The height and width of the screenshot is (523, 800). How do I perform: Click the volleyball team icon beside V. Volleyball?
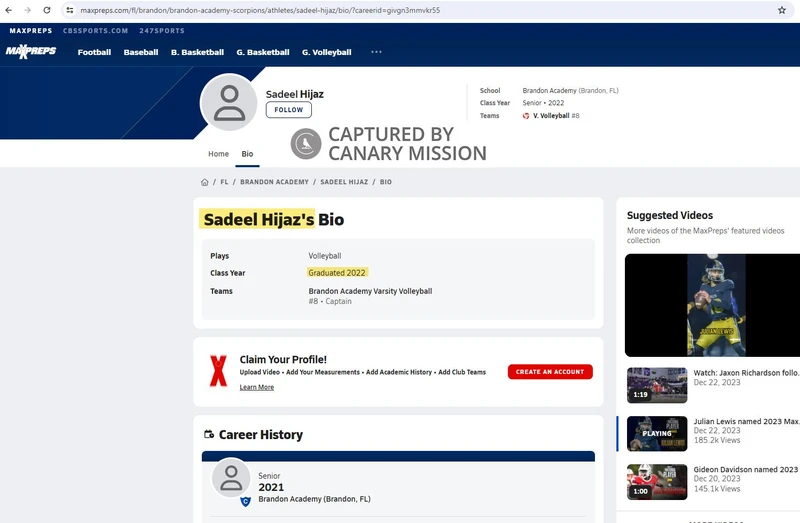(x=526, y=116)
